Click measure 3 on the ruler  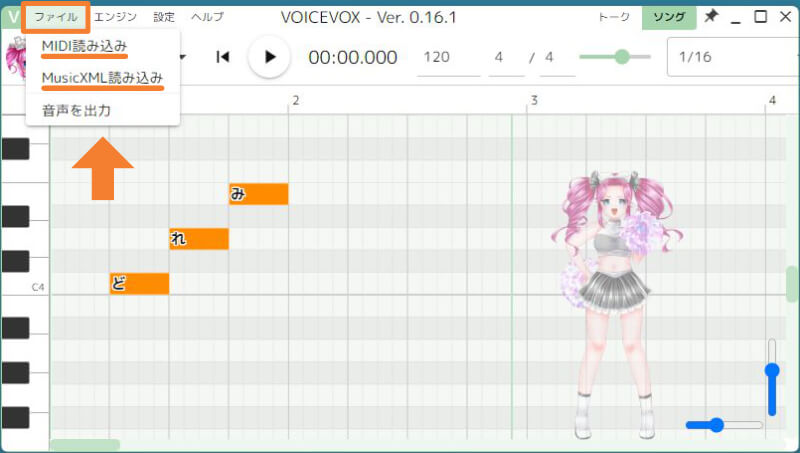(x=534, y=100)
